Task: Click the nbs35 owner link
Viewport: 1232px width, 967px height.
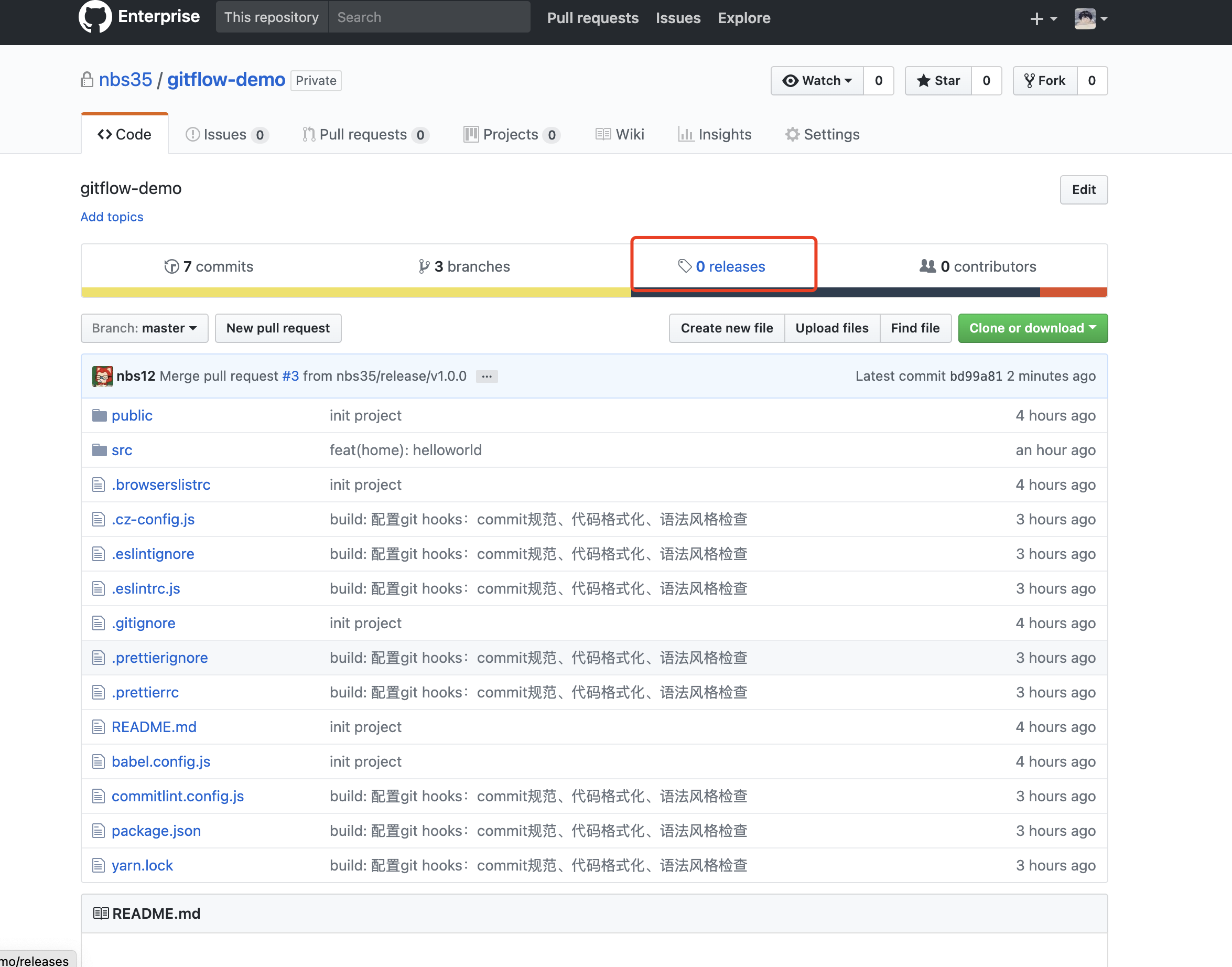Action: coord(125,80)
